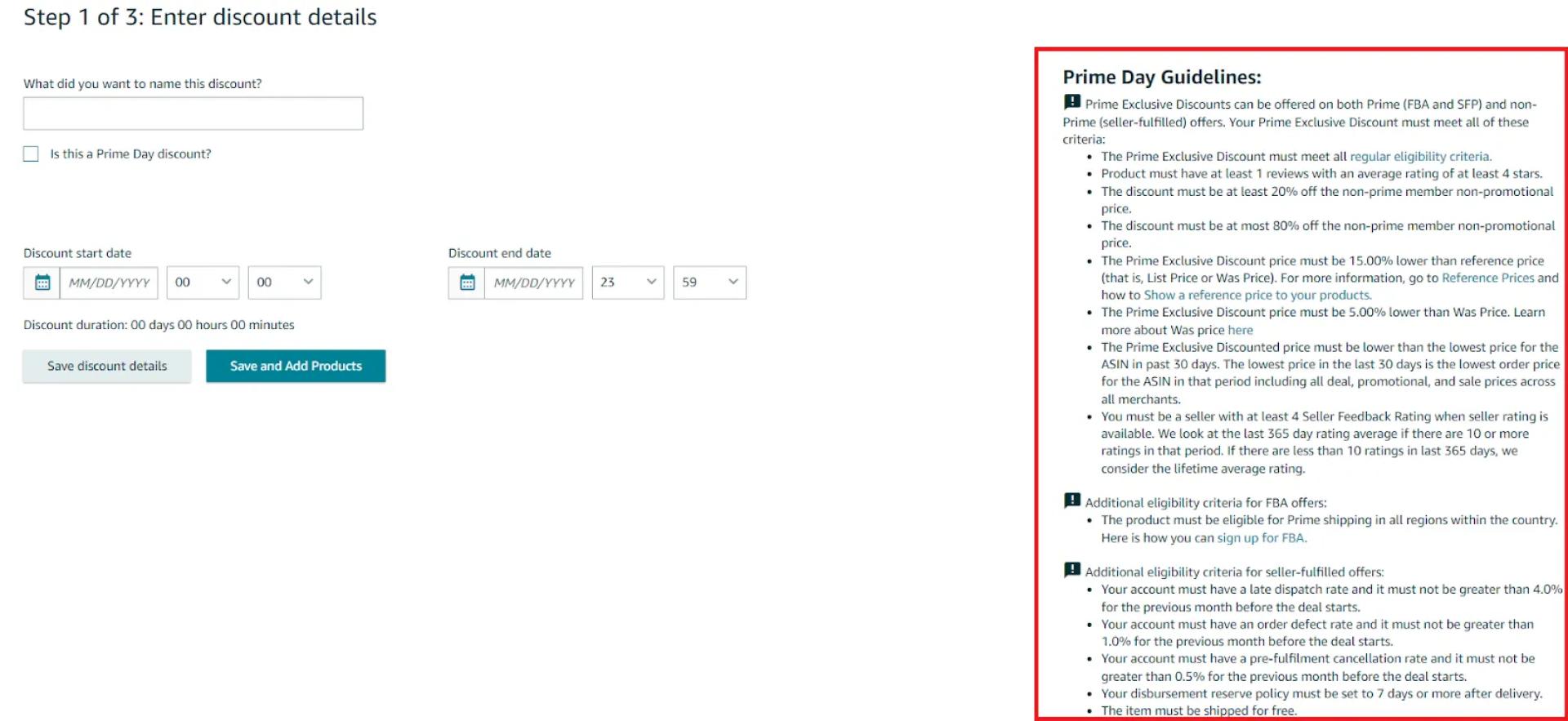Open the sign up for FBA link

tap(1261, 538)
